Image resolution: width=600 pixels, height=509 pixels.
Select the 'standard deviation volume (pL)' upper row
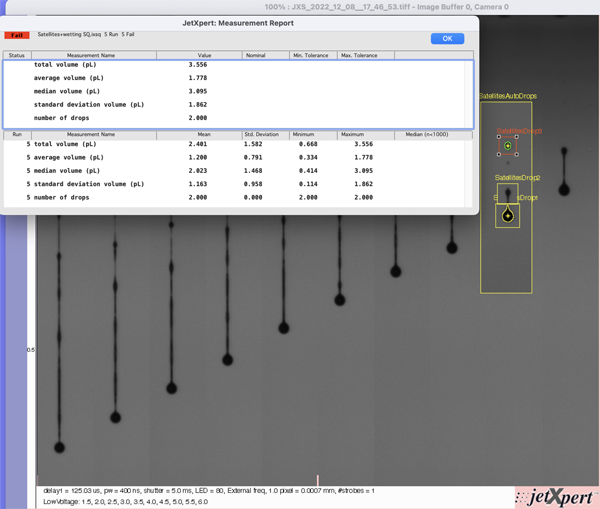(233, 104)
